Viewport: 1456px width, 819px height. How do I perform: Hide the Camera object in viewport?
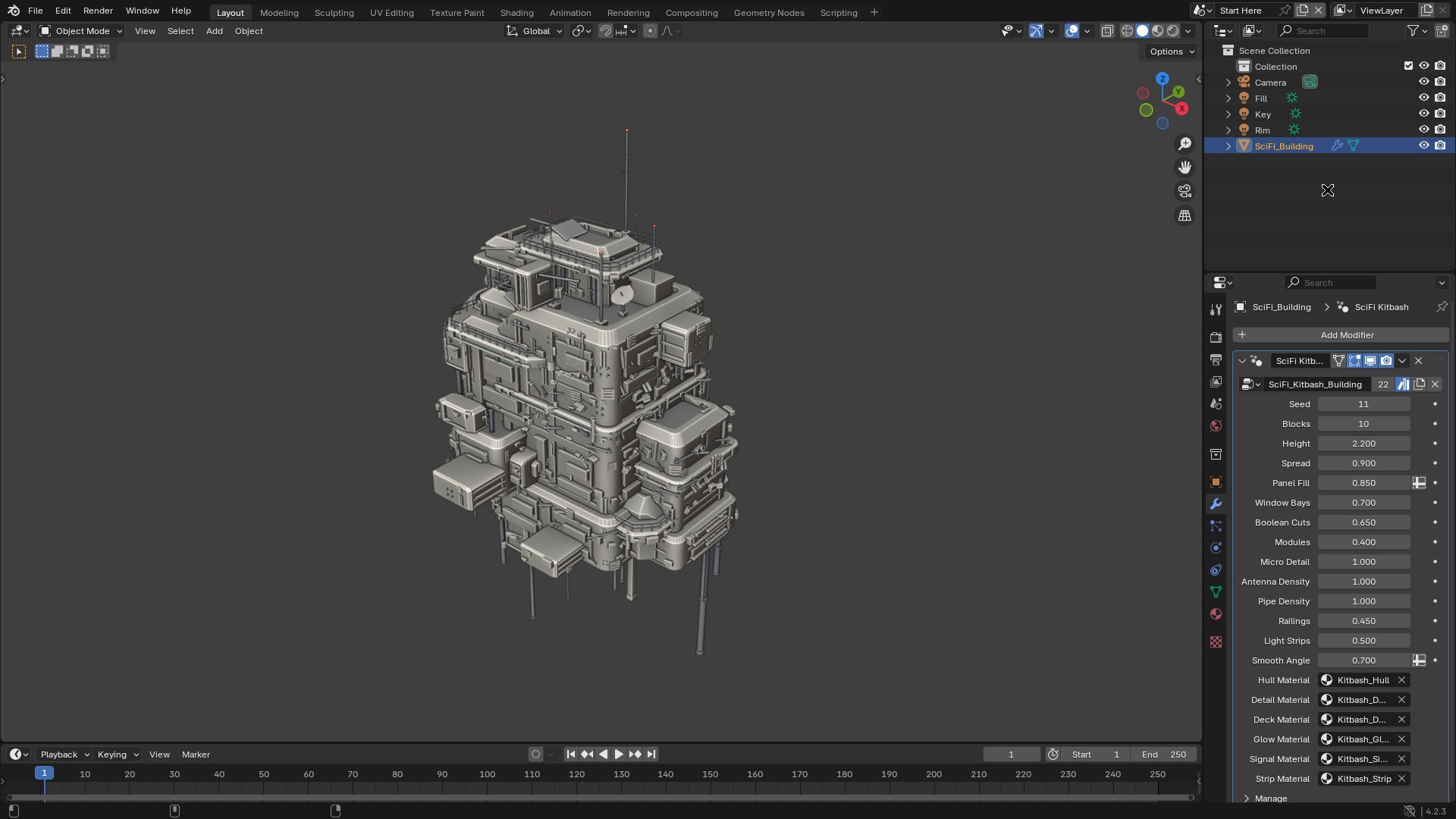point(1423,82)
